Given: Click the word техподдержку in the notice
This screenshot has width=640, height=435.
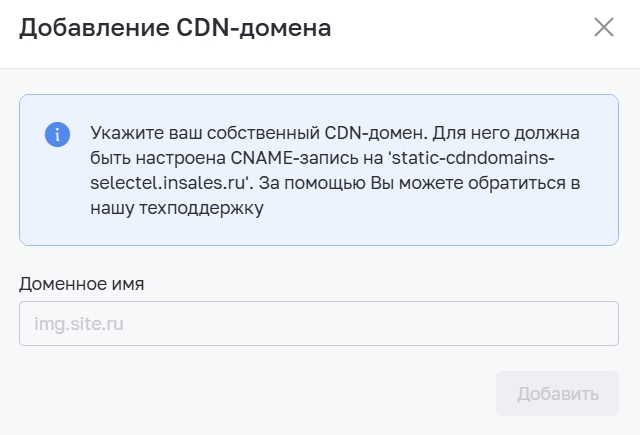Looking at the screenshot, I should point(201,209).
